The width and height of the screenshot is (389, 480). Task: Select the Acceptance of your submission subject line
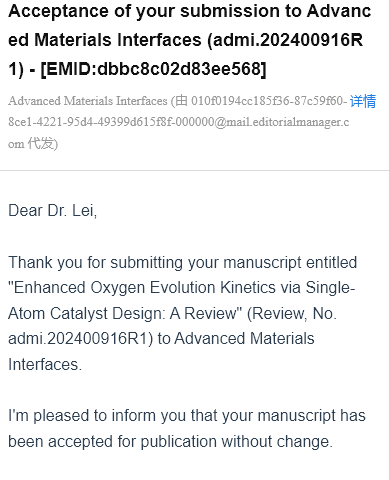190,40
